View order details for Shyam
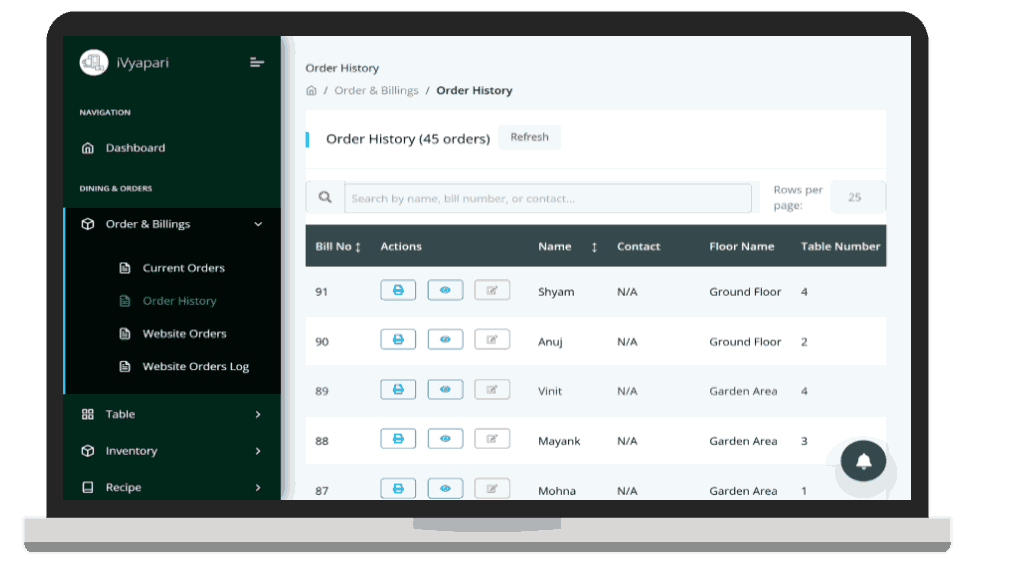 445,290
